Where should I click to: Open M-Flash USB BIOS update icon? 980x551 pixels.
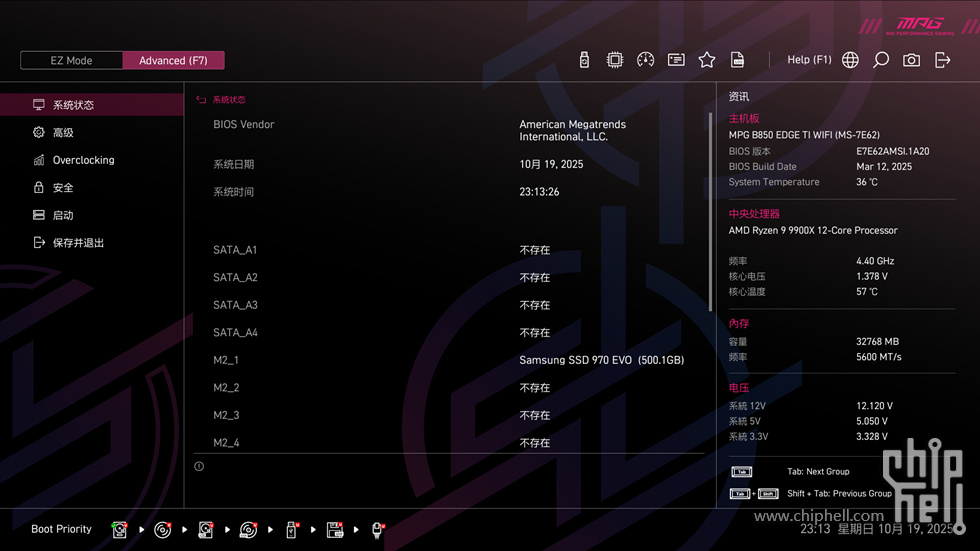tap(584, 60)
